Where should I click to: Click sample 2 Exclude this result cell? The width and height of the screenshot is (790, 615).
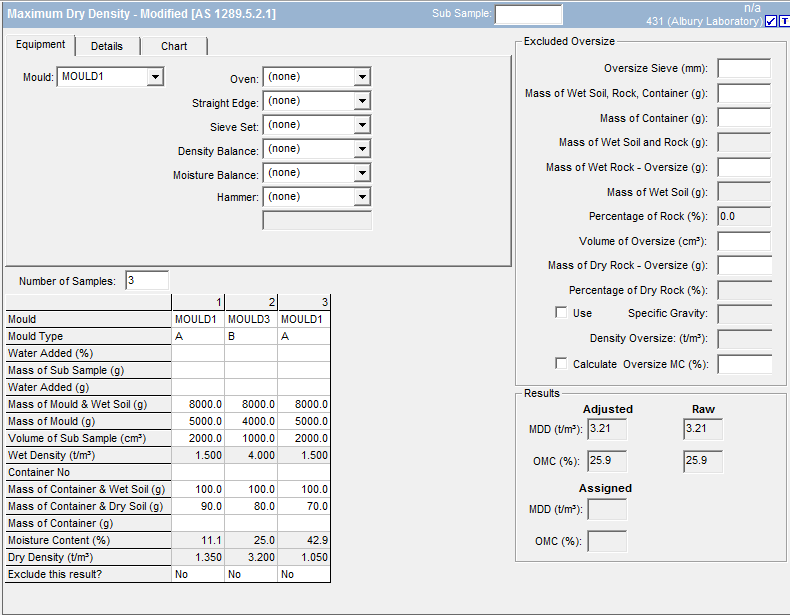[251, 574]
